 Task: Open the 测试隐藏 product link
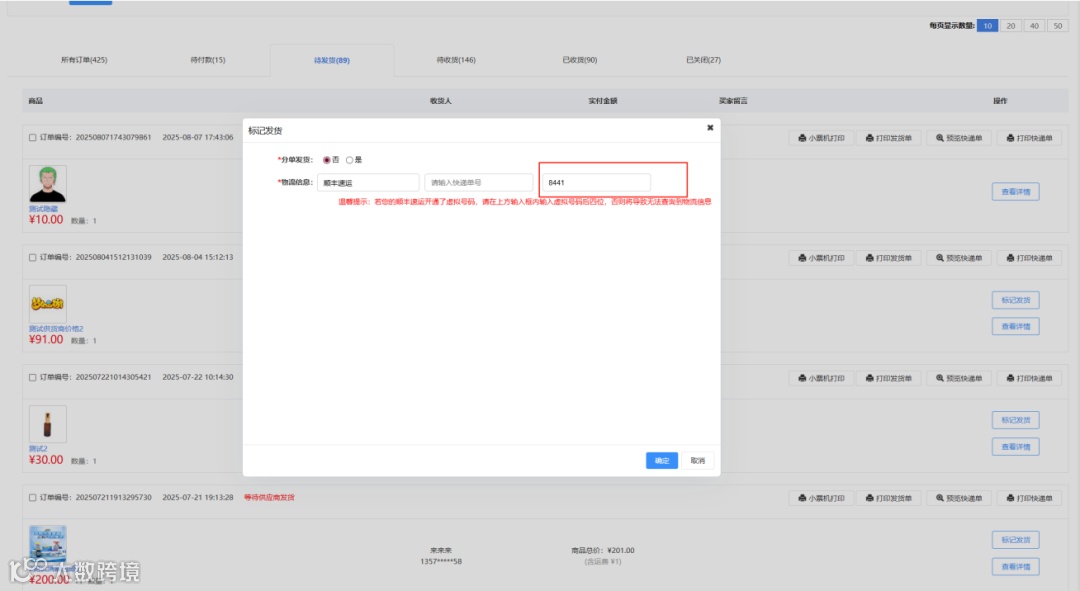(x=43, y=209)
